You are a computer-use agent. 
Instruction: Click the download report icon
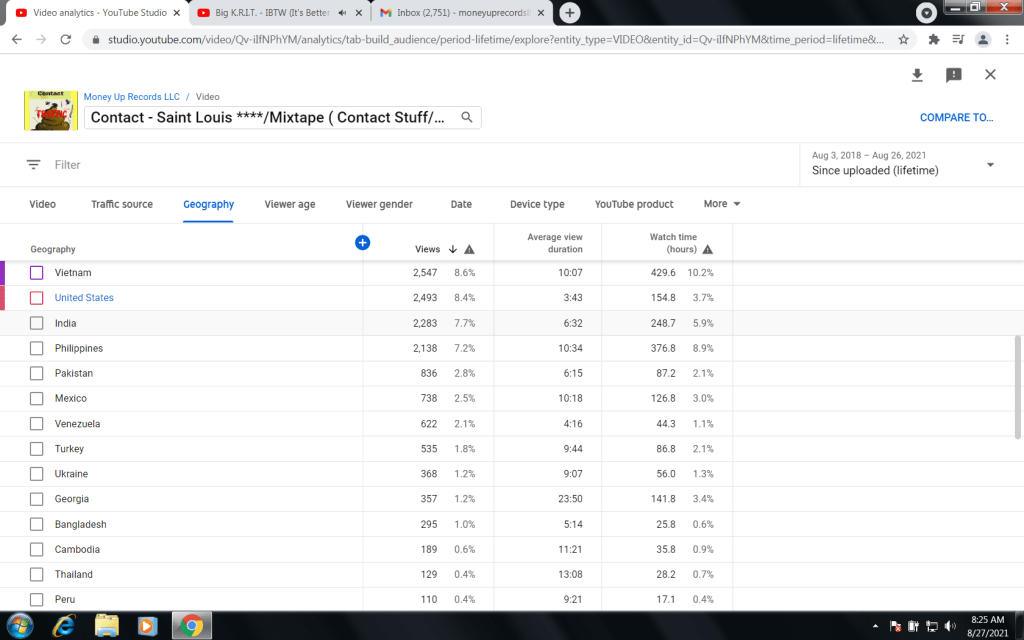(x=917, y=75)
